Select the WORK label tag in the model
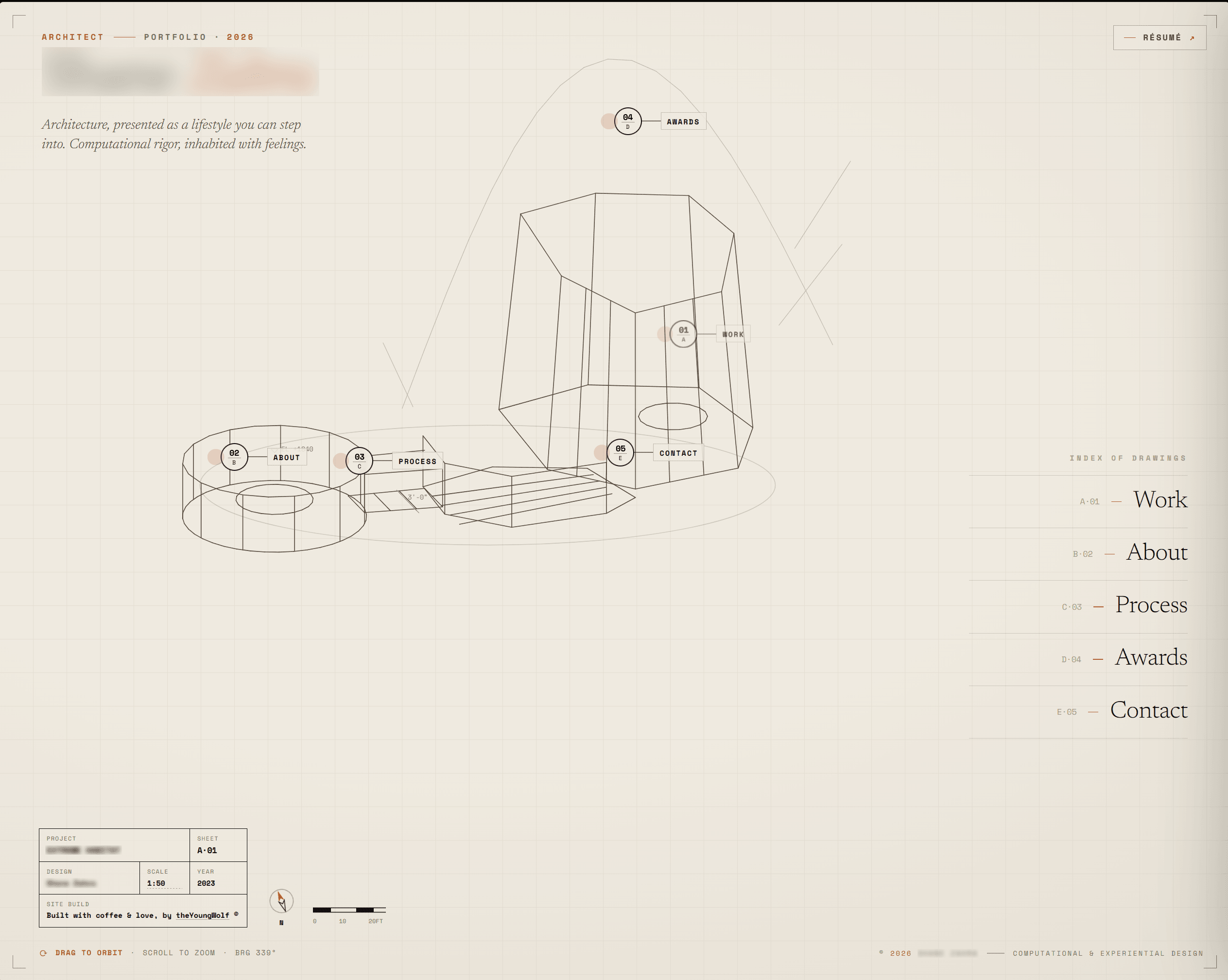Image resolution: width=1228 pixels, height=980 pixels. pos(733,334)
